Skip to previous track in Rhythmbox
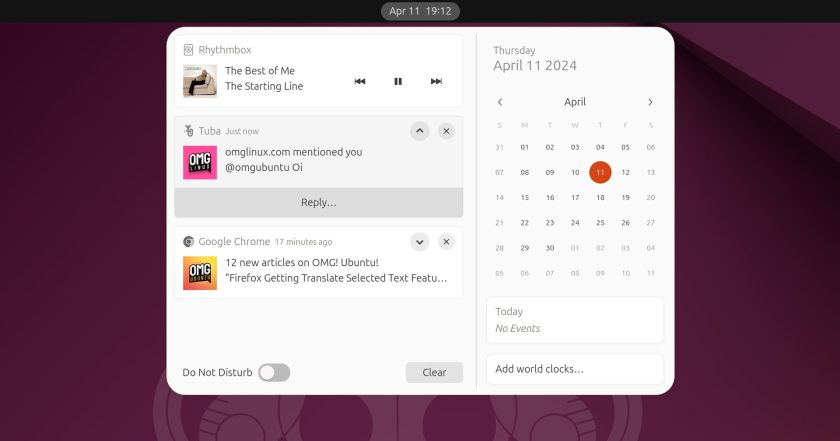 tap(359, 81)
